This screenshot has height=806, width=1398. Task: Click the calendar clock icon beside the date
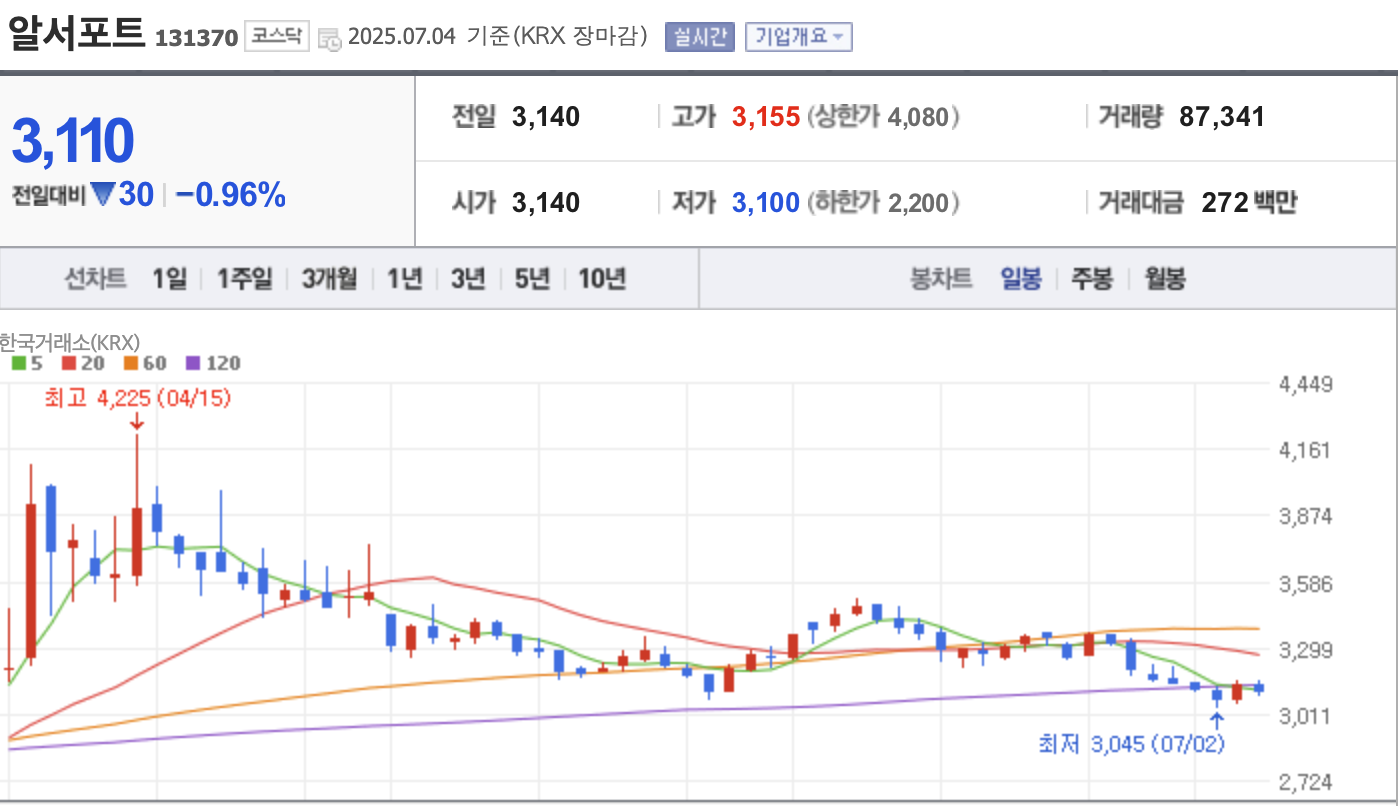329,39
